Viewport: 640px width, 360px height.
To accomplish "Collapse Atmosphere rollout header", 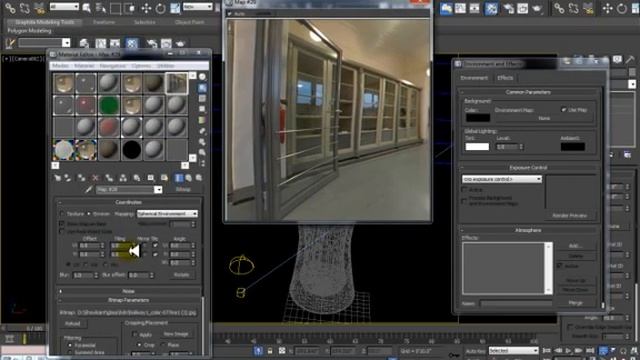I will (528, 230).
